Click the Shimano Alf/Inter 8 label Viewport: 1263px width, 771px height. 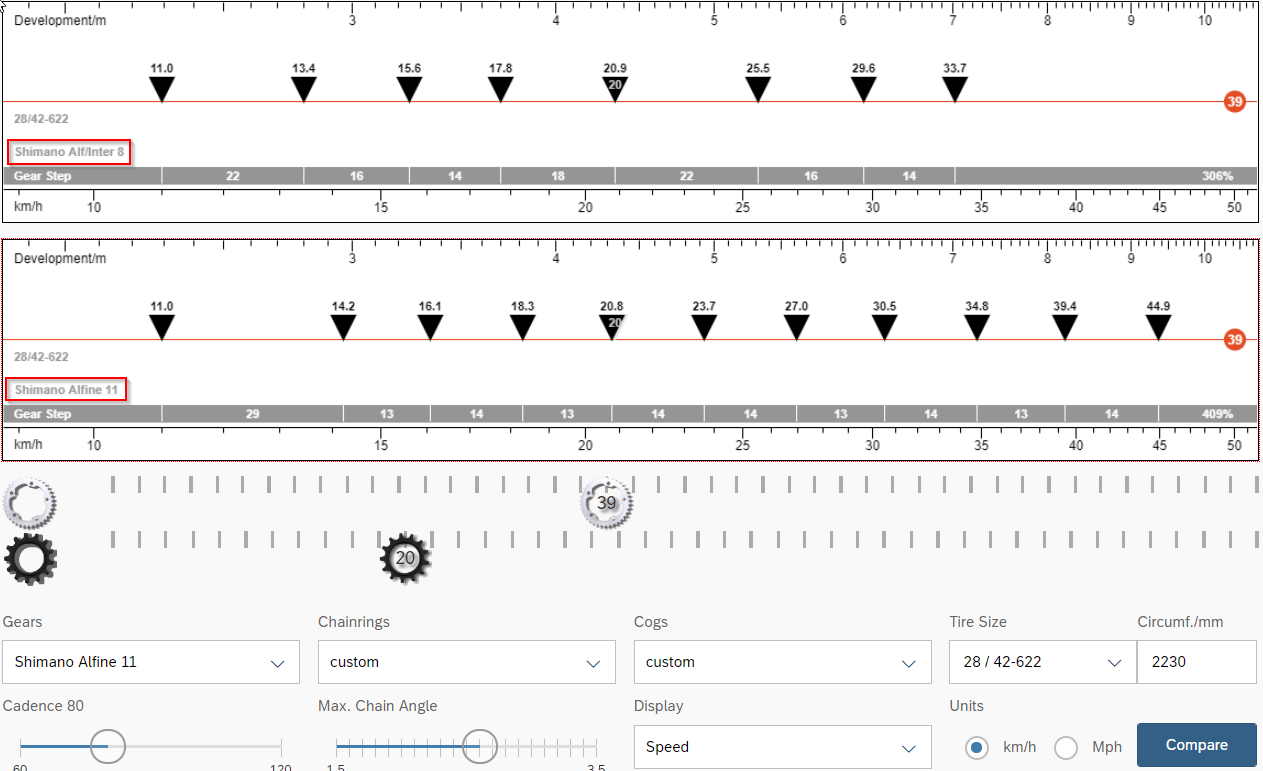[69, 152]
